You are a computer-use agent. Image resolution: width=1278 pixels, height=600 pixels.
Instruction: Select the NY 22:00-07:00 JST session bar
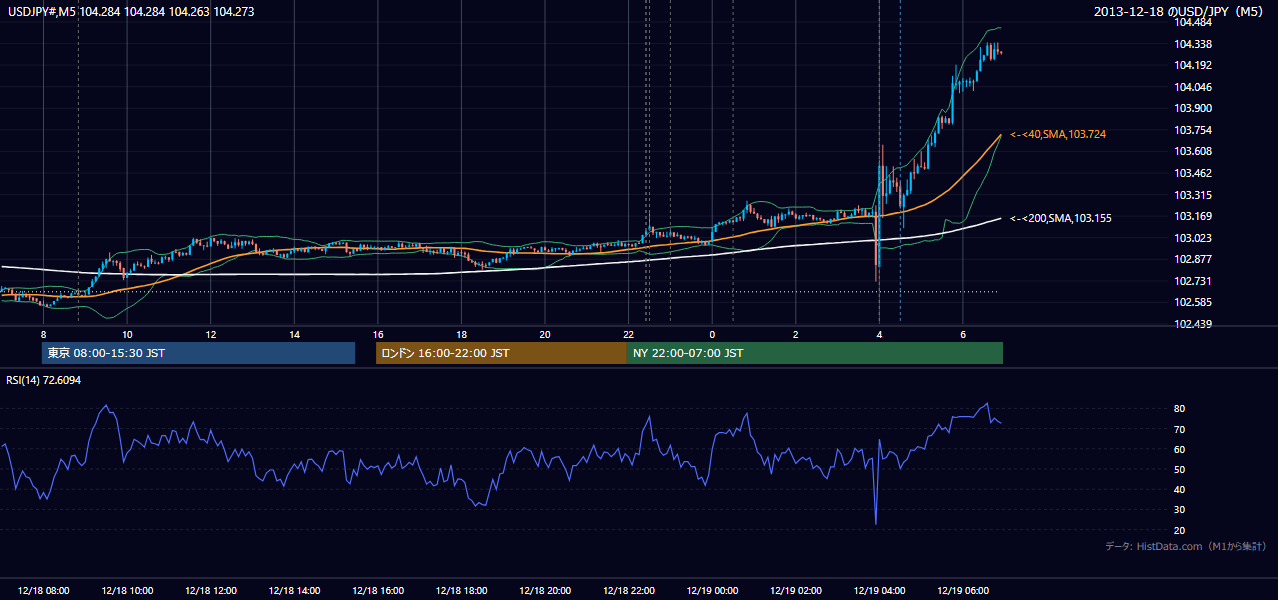[x=815, y=353]
